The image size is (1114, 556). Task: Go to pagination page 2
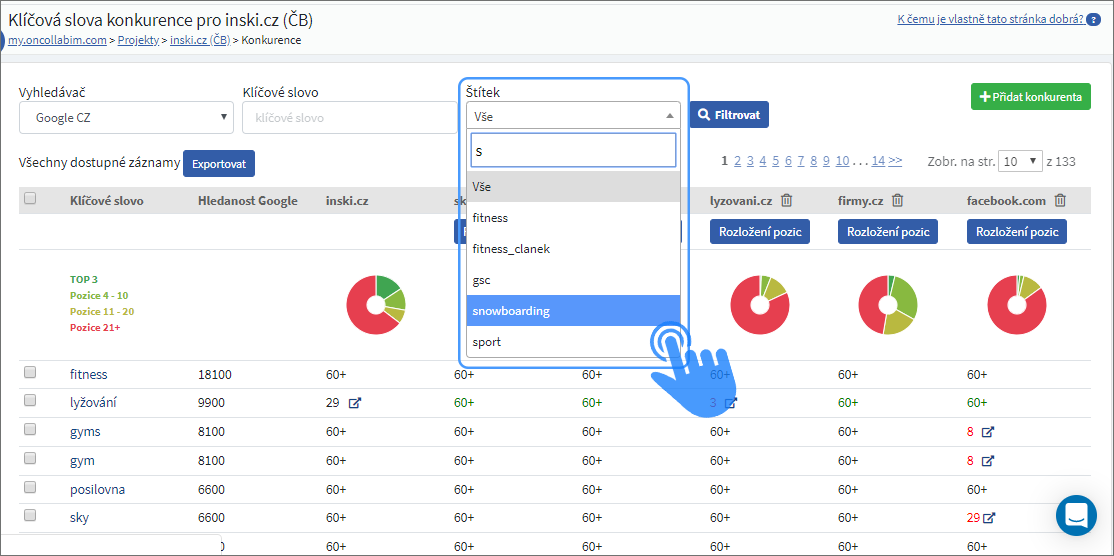click(x=737, y=161)
